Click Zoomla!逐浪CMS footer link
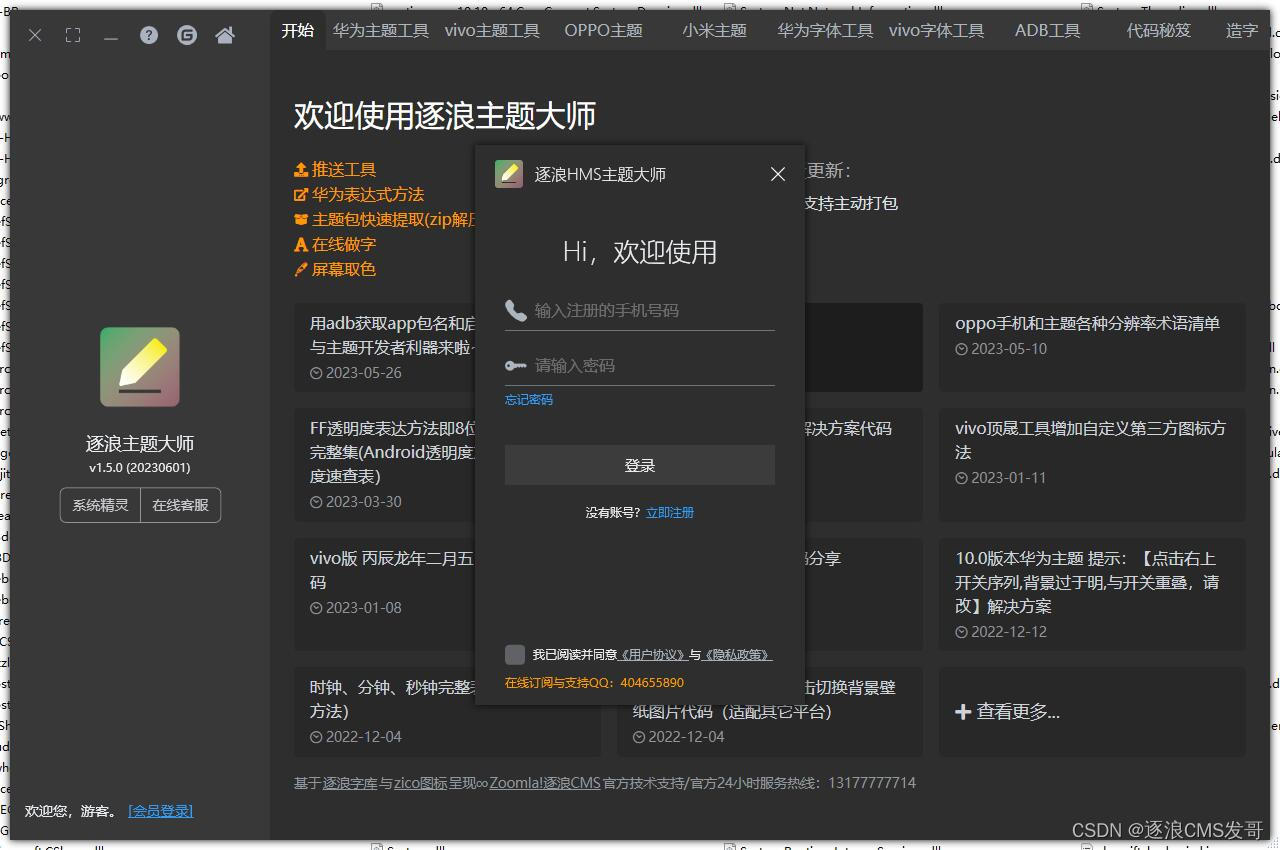The width and height of the screenshot is (1280, 850). (545, 783)
